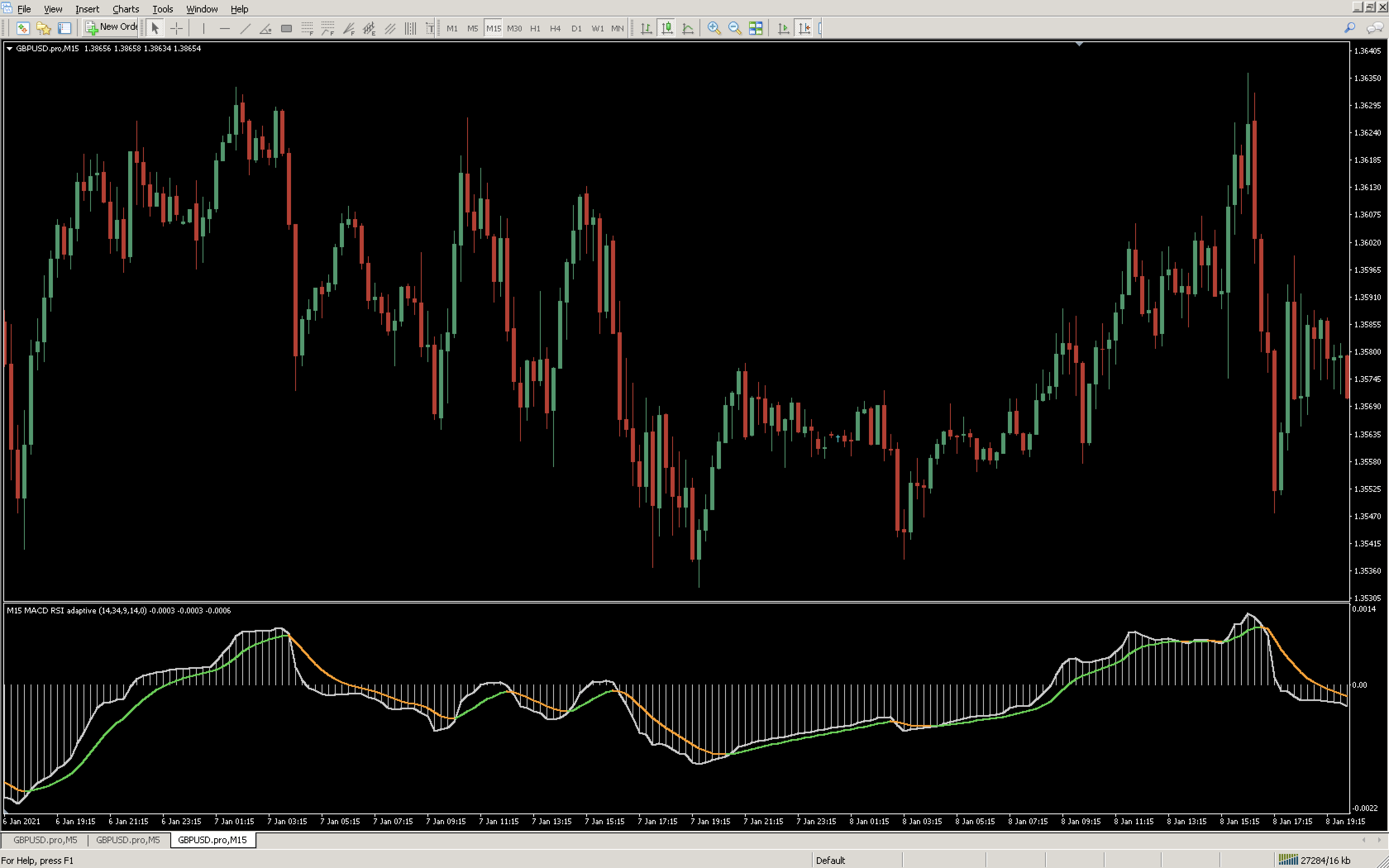Open the Insert menu

pyautogui.click(x=87, y=9)
